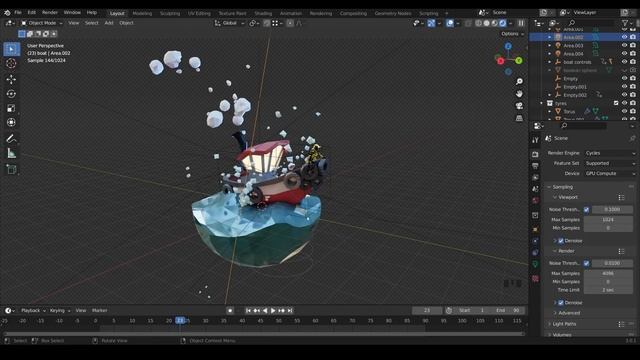640x360 pixels.
Task: Open the Output properties tab icon
Action: (536, 166)
